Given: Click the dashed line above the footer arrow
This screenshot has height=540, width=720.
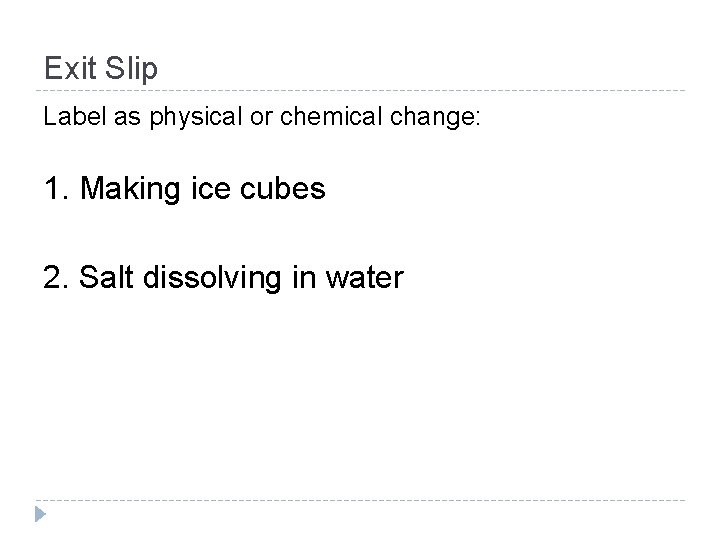Looking at the screenshot, I should click(360, 500).
